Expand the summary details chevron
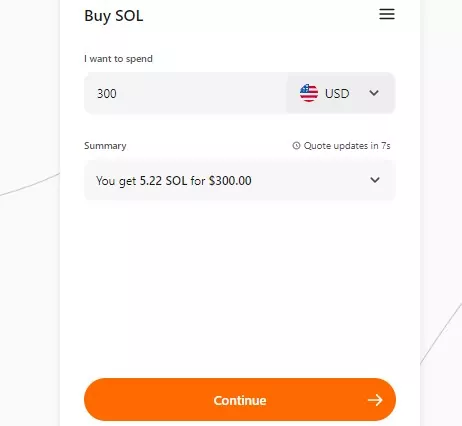Viewport: 462px width, 426px height. tap(375, 180)
